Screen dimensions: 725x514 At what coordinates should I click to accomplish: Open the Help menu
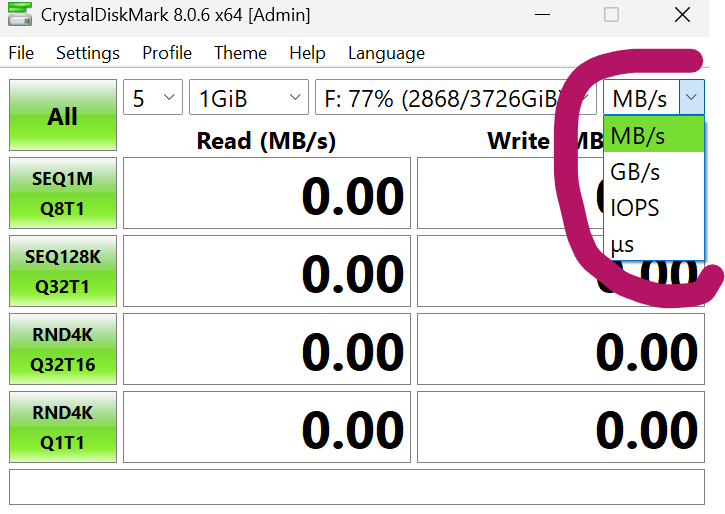point(307,53)
